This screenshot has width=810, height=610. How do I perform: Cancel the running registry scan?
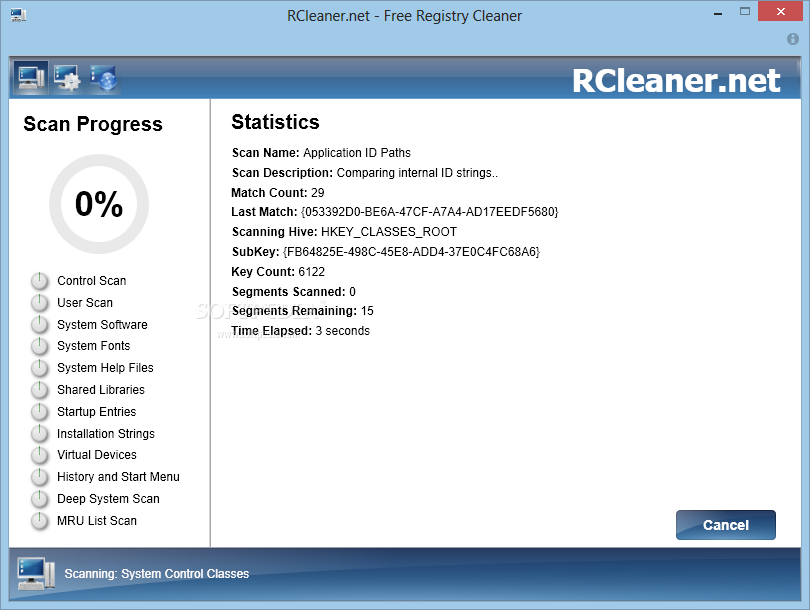[725, 525]
